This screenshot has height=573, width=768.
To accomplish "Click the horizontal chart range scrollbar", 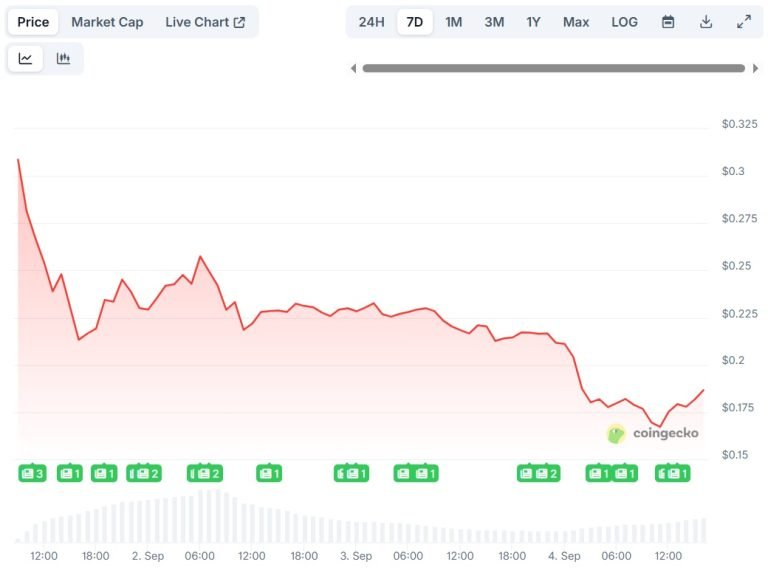I will click(553, 68).
